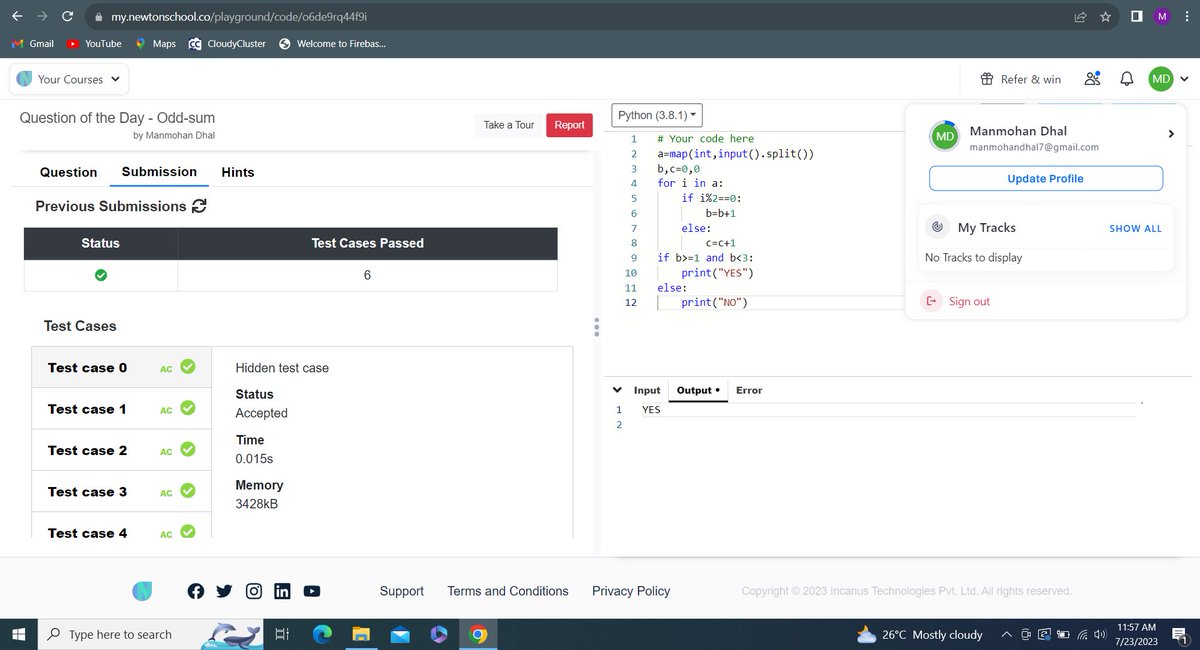The width and height of the screenshot is (1200, 650).
Task: Open the browser side panel icon
Action: tap(1137, 17)
